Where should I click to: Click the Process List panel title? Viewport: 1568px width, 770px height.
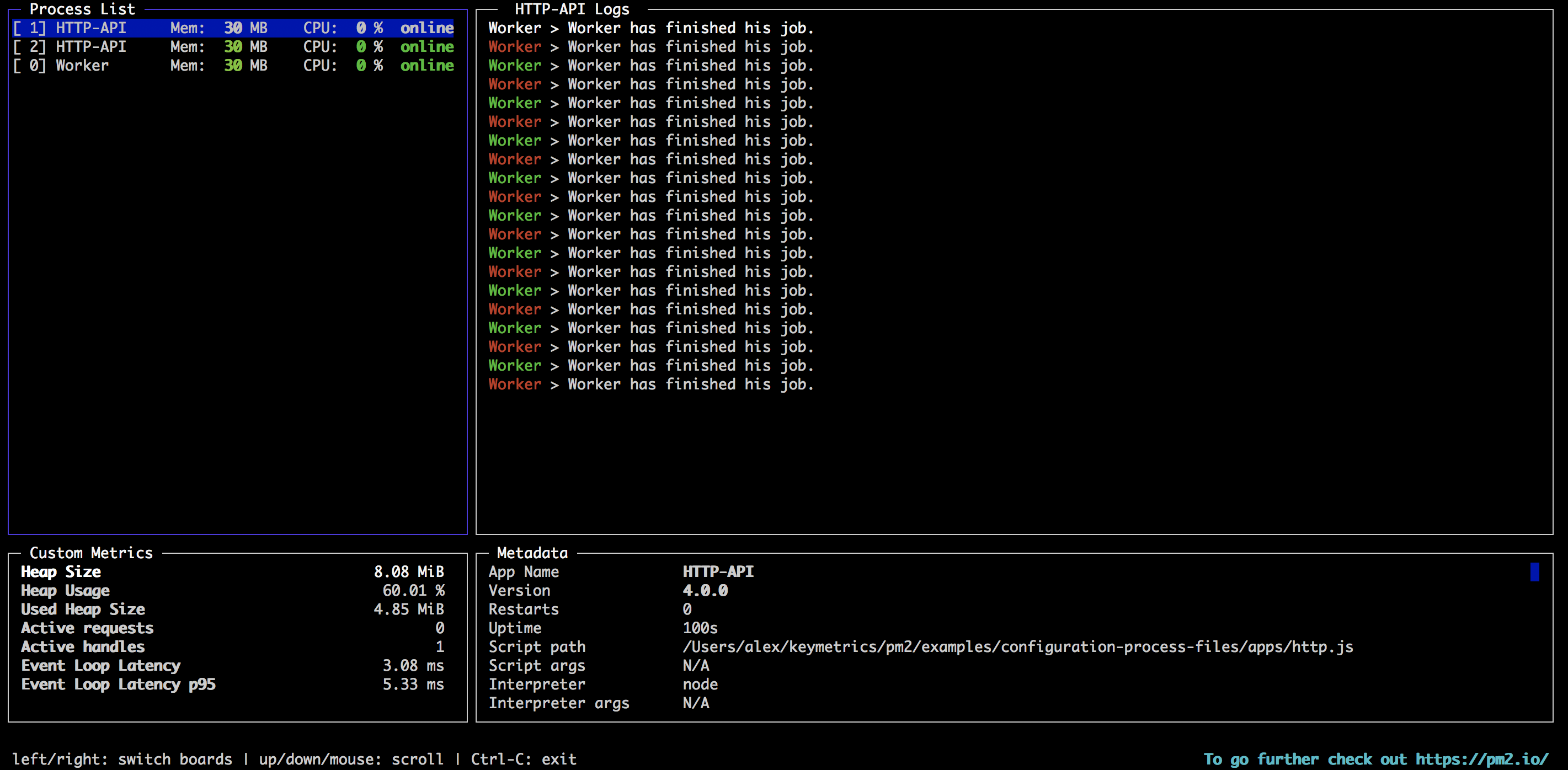82,9
